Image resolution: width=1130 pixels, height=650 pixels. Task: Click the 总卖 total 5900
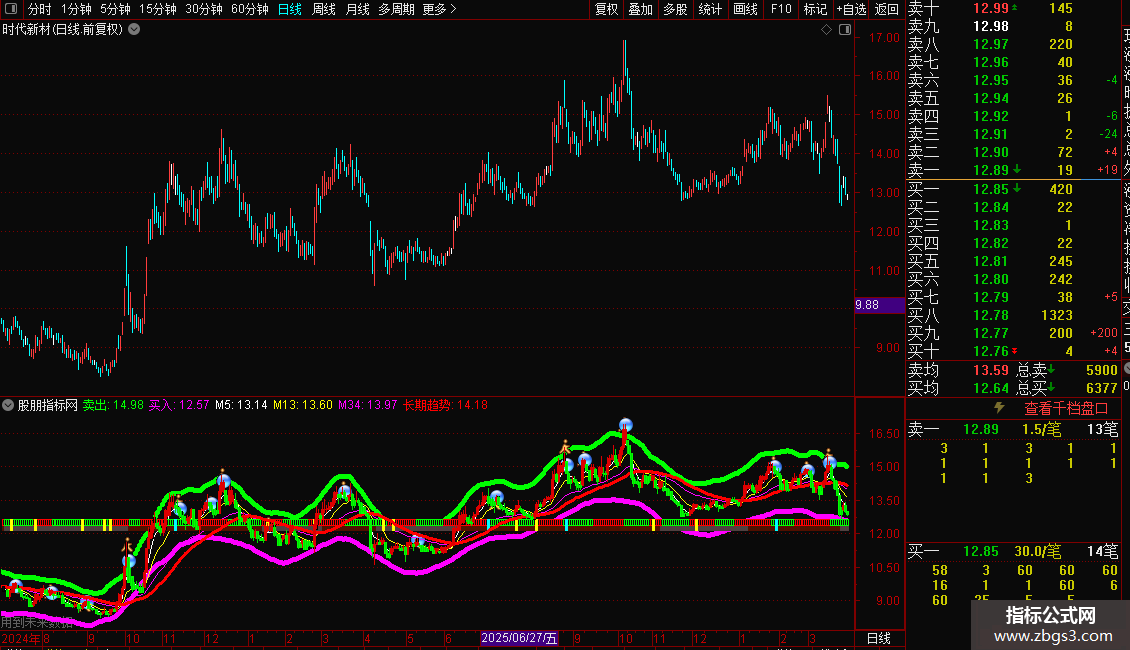(1101, 370)
